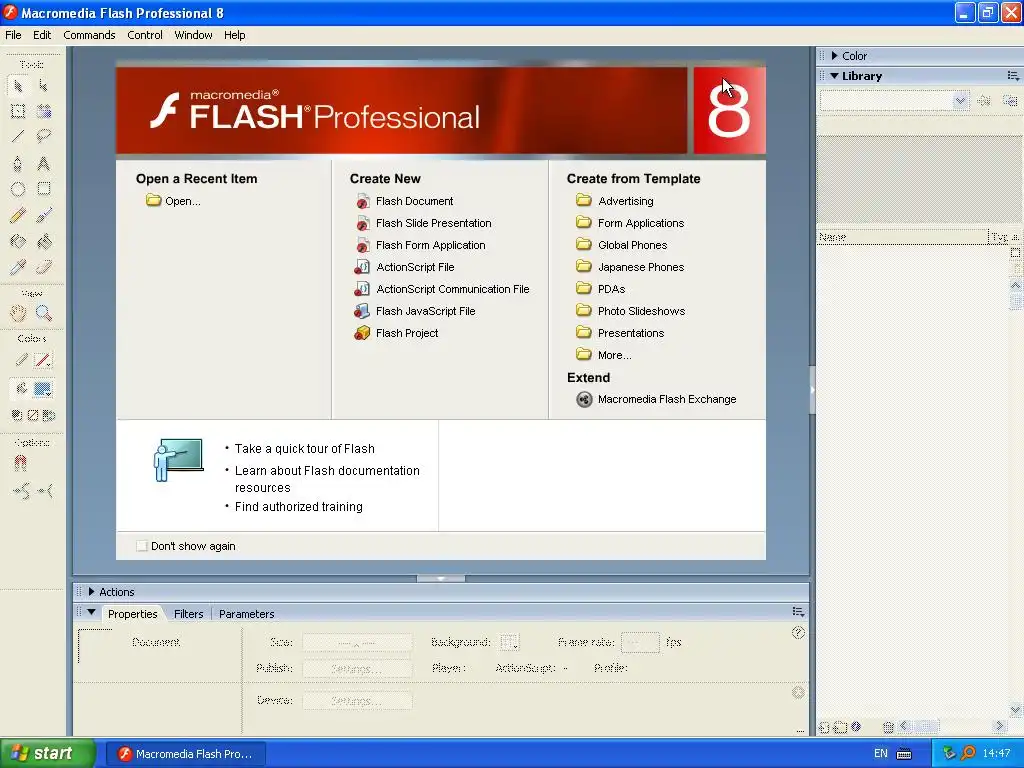Image resolution: width=1024 pixels, height=768 pixels.
Task: Select the Lasso tool
Action: (x=44, y=136)
